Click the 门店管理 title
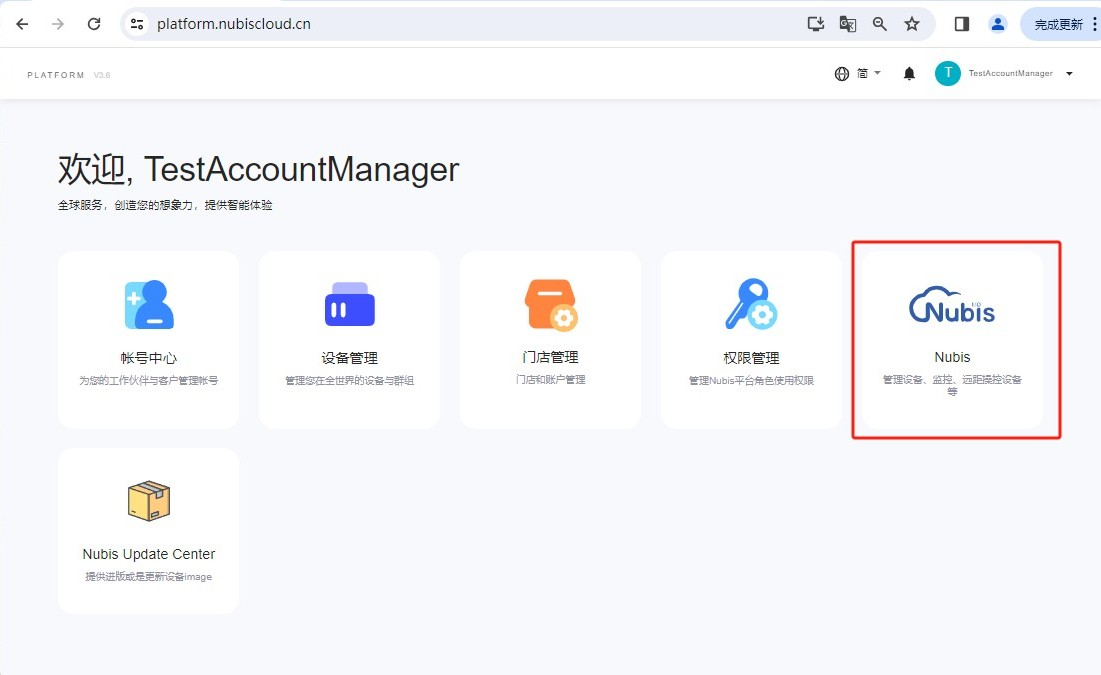 (550, 357)
